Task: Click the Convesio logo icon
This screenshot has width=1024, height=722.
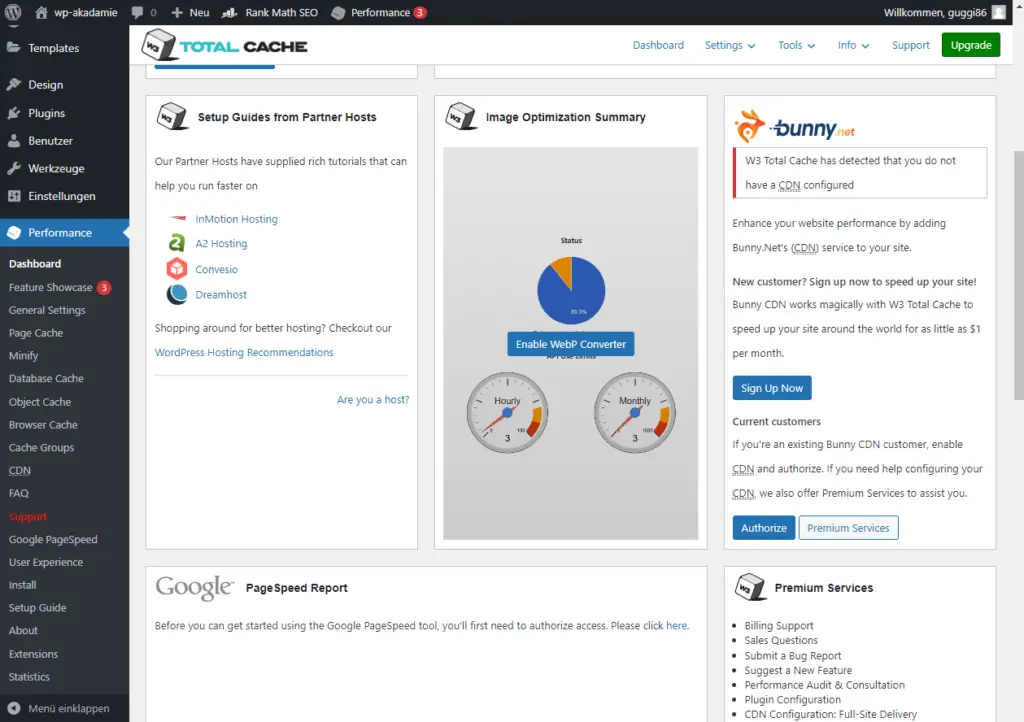Action: tap(176, 268)
